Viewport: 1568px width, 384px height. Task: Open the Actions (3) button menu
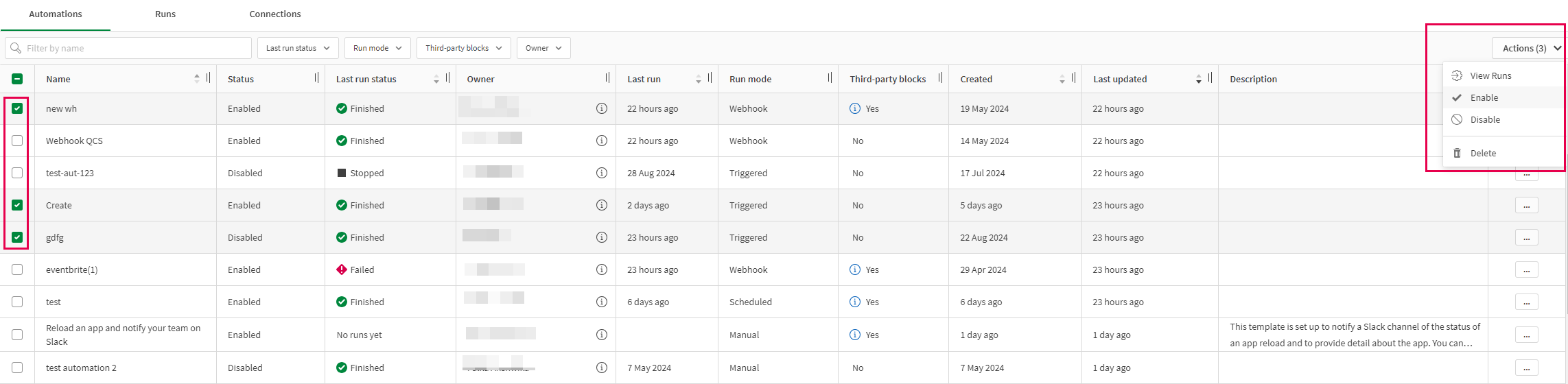tap(1528, 48)
